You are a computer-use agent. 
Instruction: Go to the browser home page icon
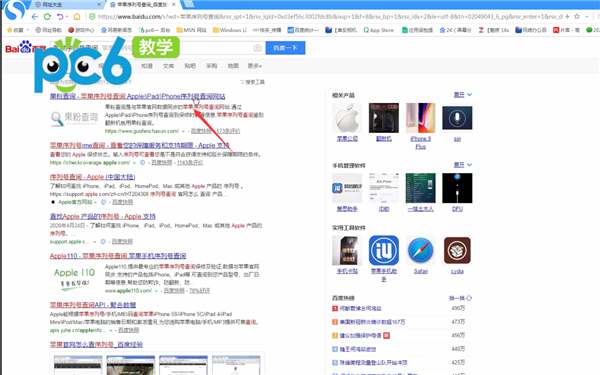coord(77,16)
